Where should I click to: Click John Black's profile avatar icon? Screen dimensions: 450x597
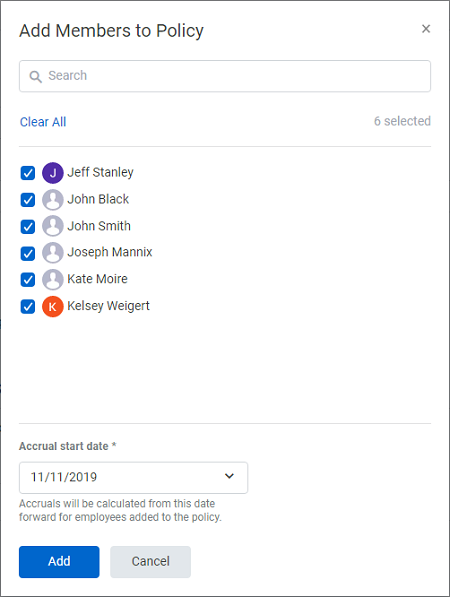(53, 200)
